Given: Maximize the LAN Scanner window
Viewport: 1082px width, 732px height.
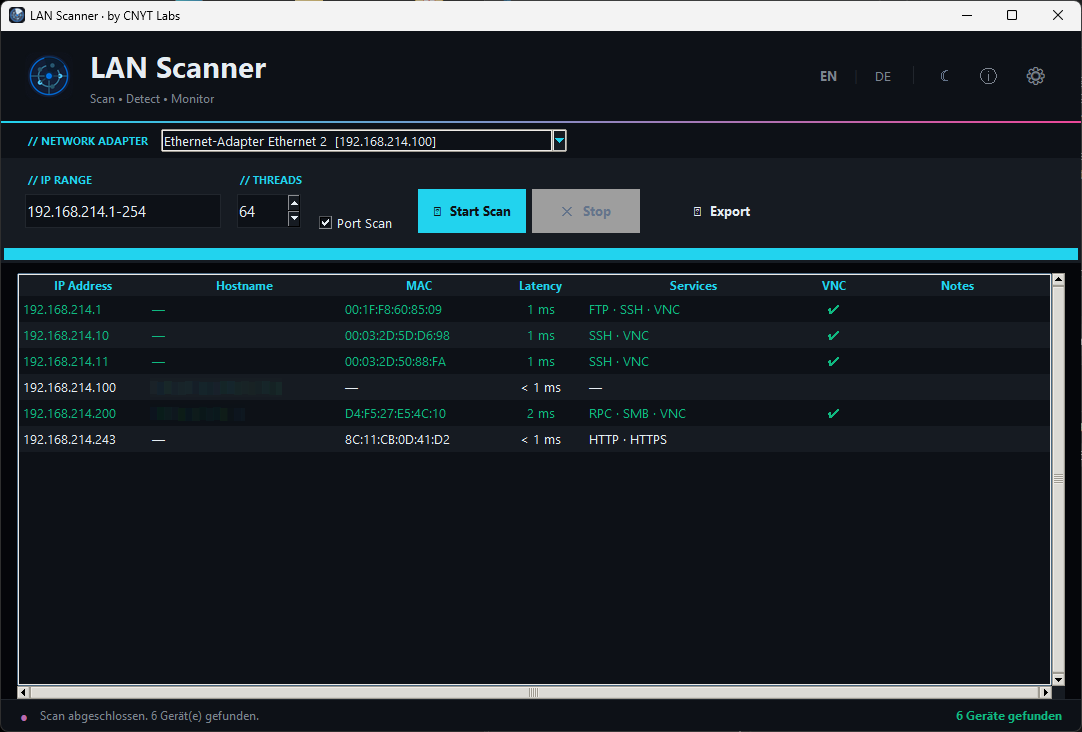Looking at the screenshot, I should coord(1012,15).
